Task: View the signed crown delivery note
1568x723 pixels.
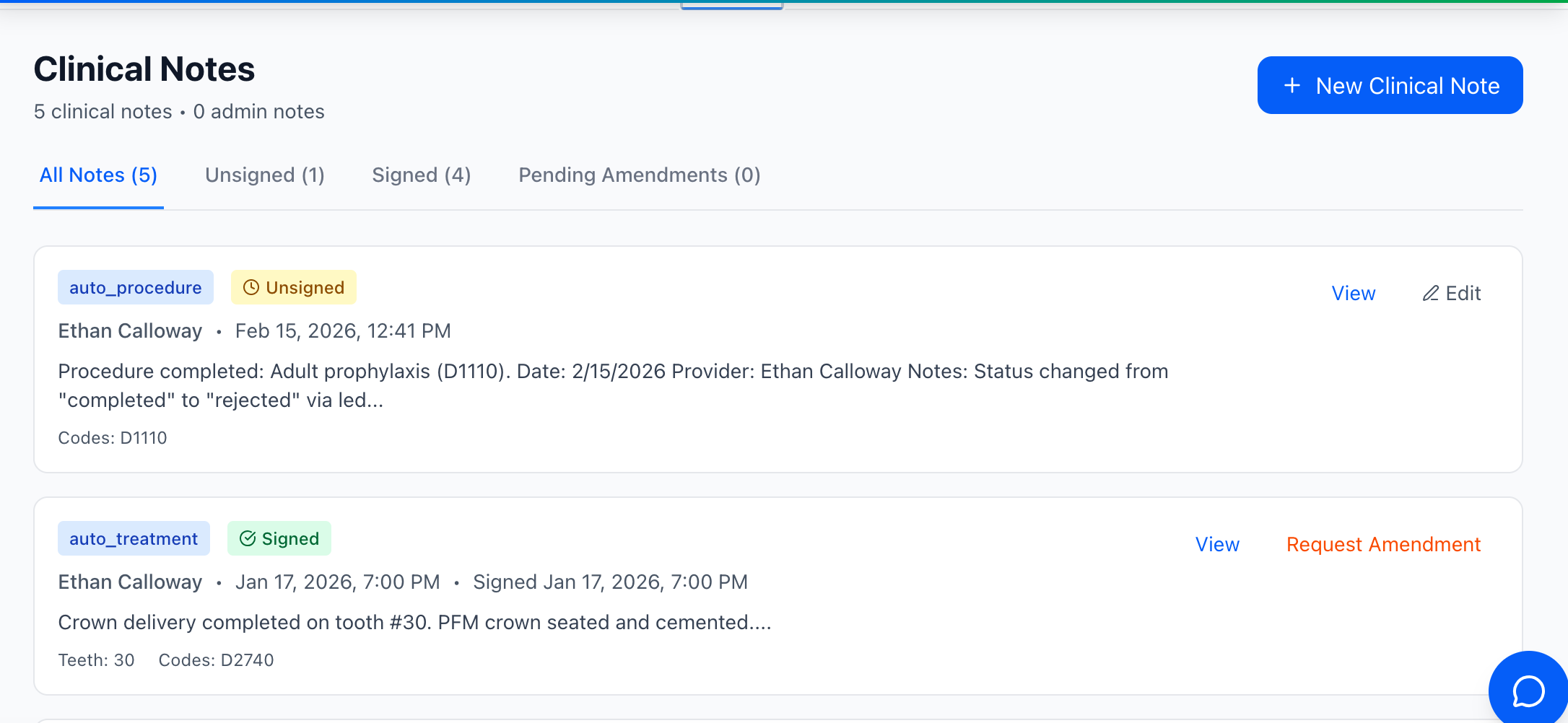Action: pos(1216,545)
